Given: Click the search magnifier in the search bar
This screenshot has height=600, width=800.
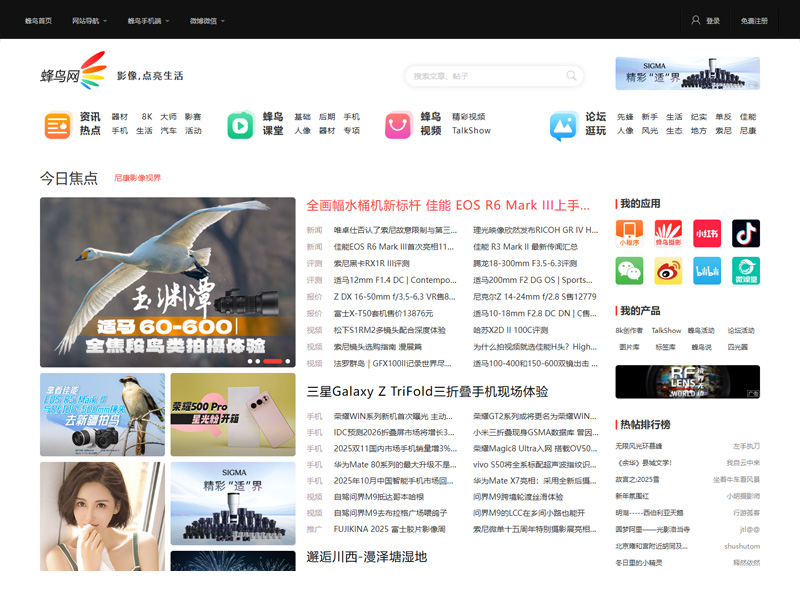Looking at the screenshot, I should point(571,76).
